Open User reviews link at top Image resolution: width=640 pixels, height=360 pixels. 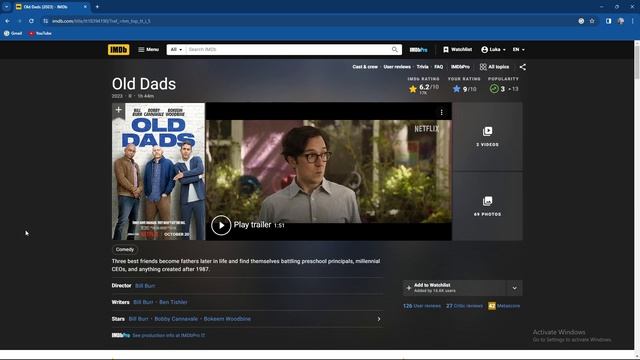tap(397, 67)
